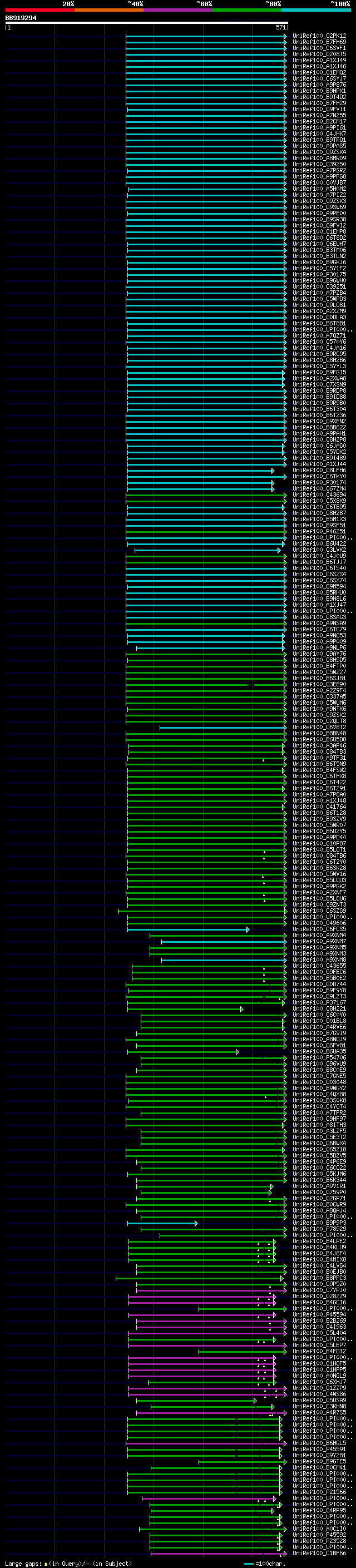
Task: Open hit UniRef100_Q2PK12
Action: [x=319, y=36]
